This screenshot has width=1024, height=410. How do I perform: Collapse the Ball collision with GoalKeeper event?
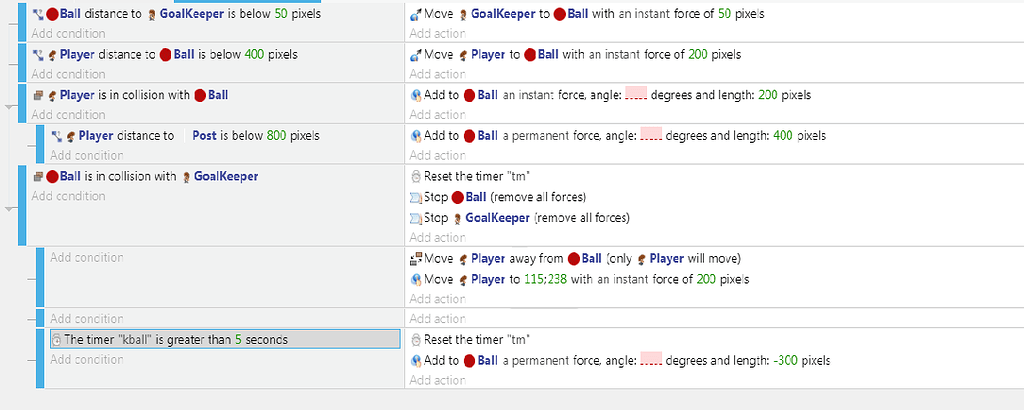pyautogui.click(x=8, y=209)
